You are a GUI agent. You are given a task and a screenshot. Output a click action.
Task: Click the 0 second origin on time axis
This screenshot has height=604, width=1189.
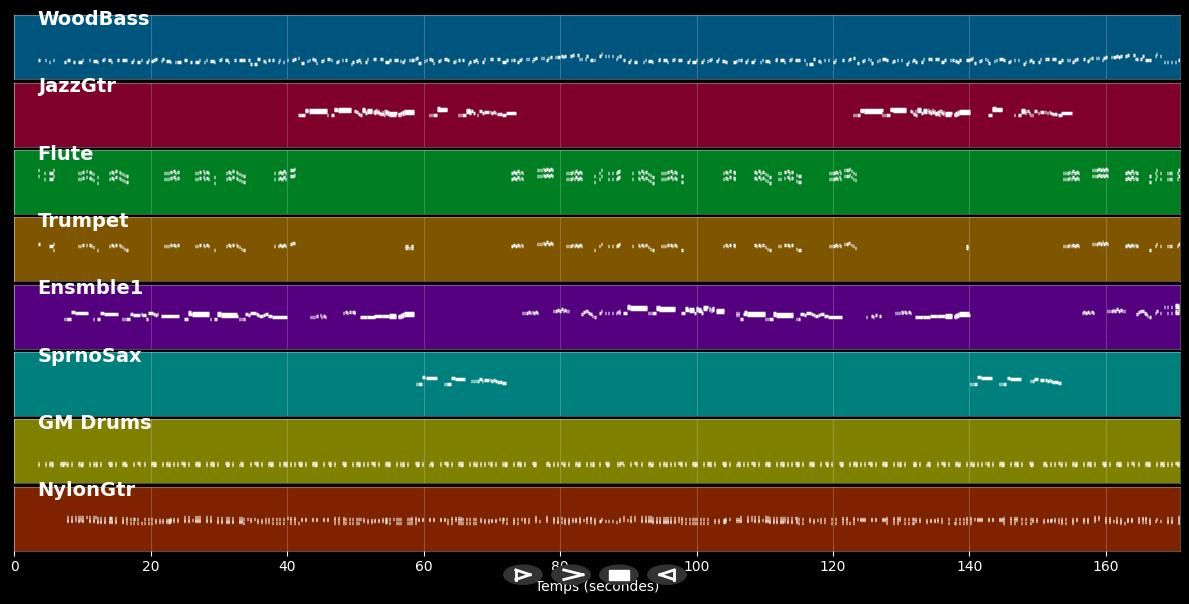tap(14, 567)
